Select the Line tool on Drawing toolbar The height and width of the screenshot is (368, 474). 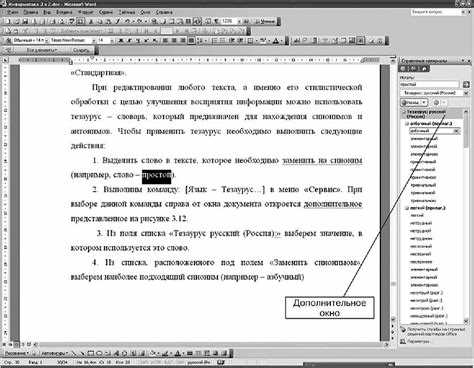pyautogui.click(x=73, y=353)
